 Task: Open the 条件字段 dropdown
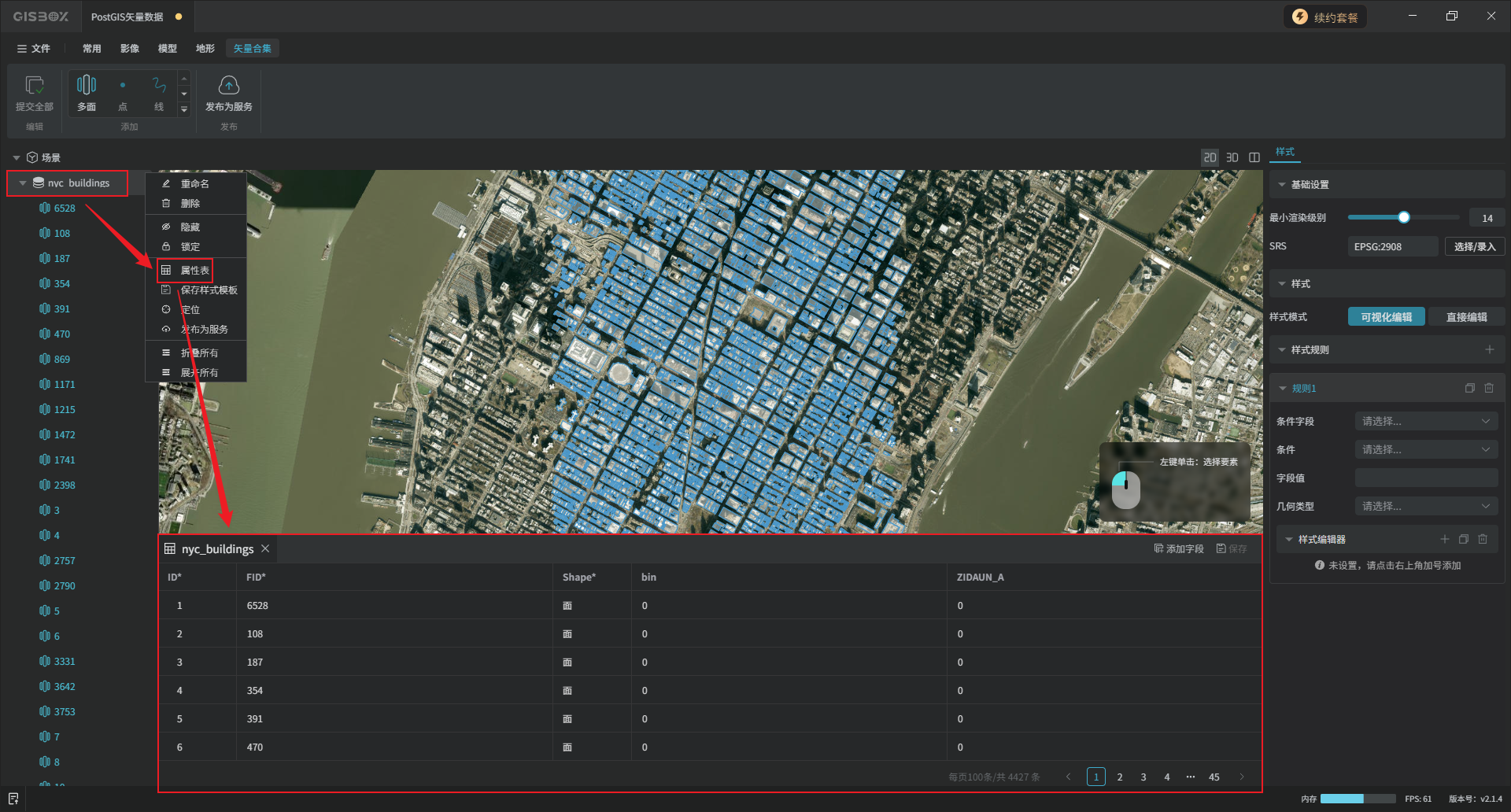1425,422
